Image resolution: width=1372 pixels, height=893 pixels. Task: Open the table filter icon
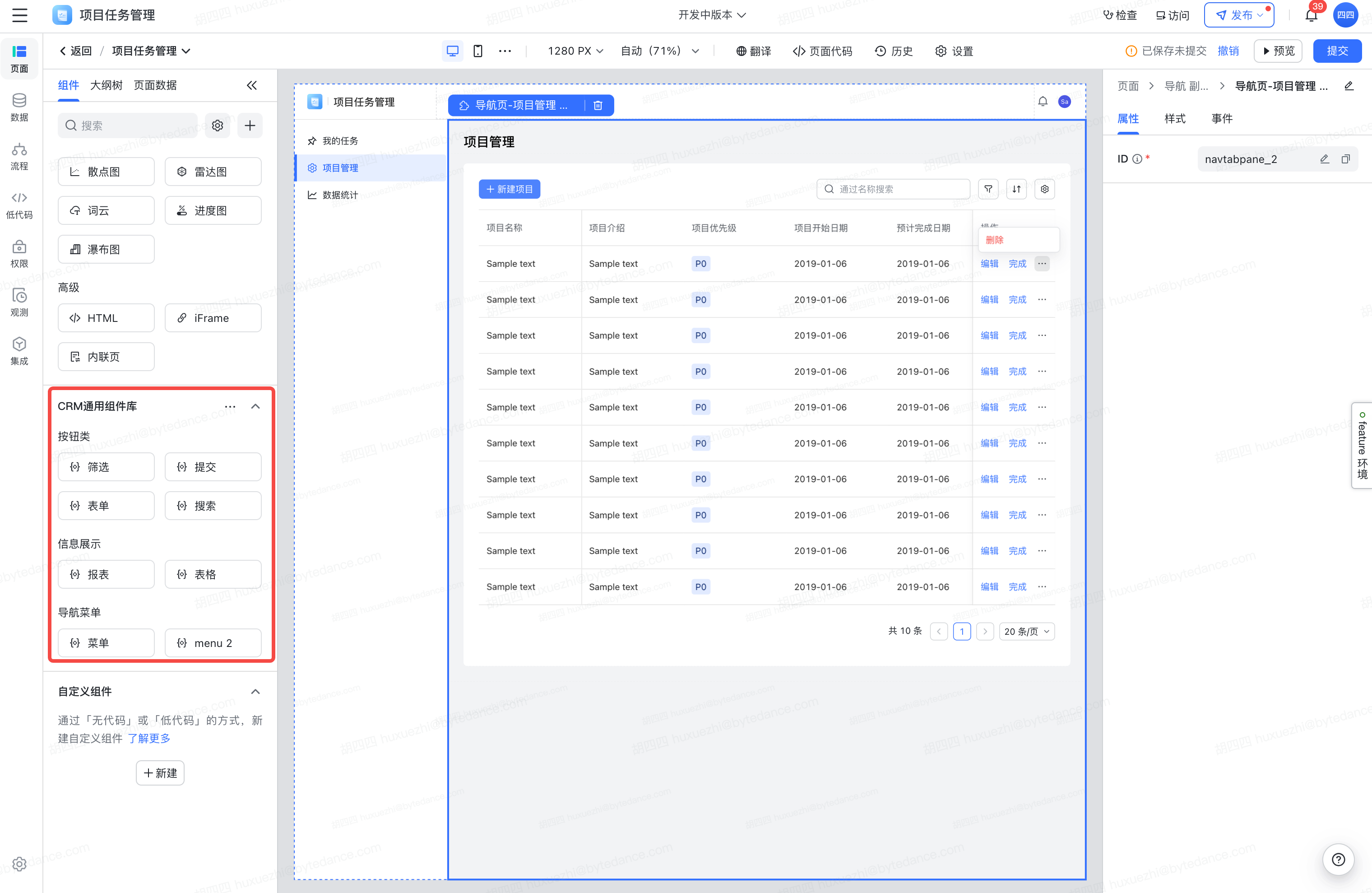point(988,189)
